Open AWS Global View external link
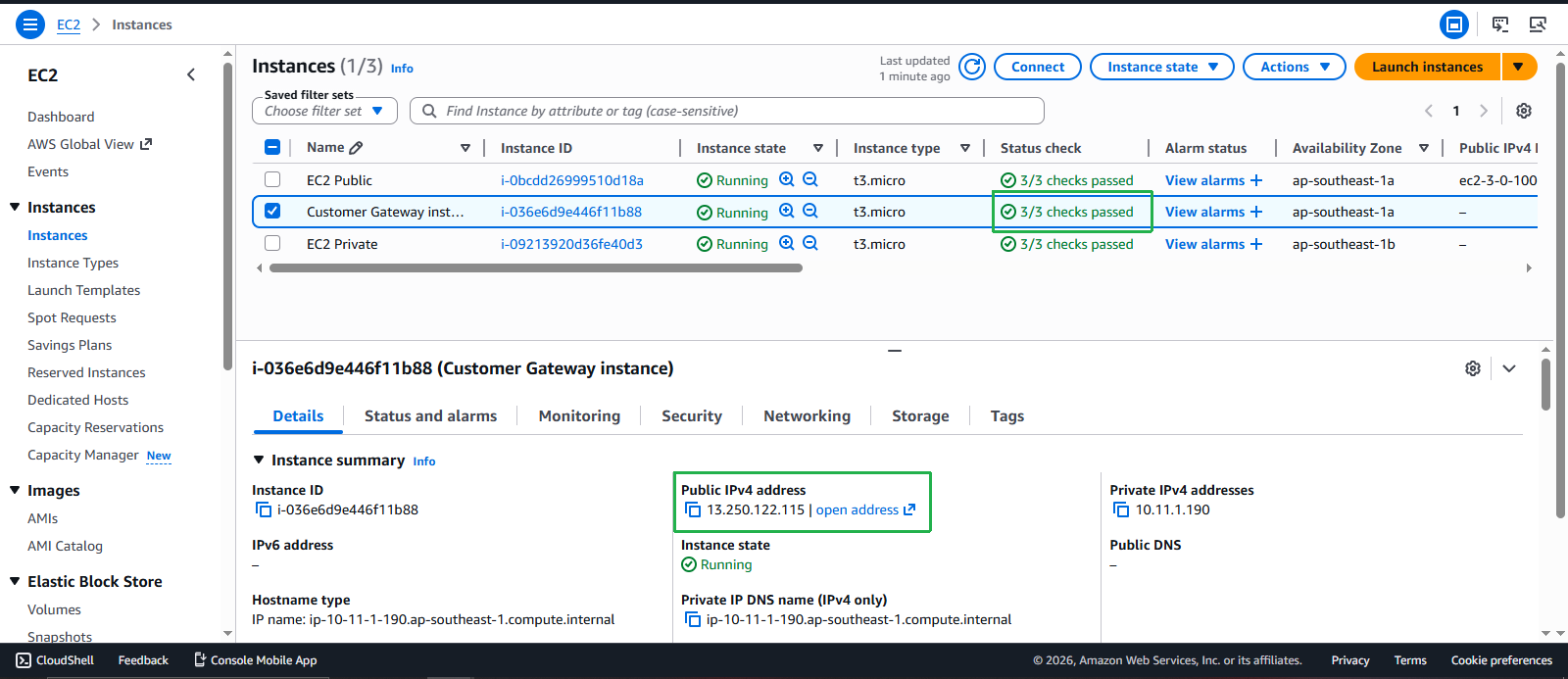Viewport: 1568px width, 679px height. (90, 144)
